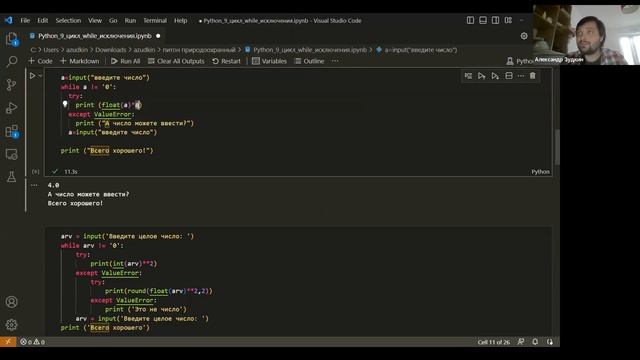Viewport: 640px width, 360px height.
Task: Open notifications bell in status bar
Action: tap(535, 342)
